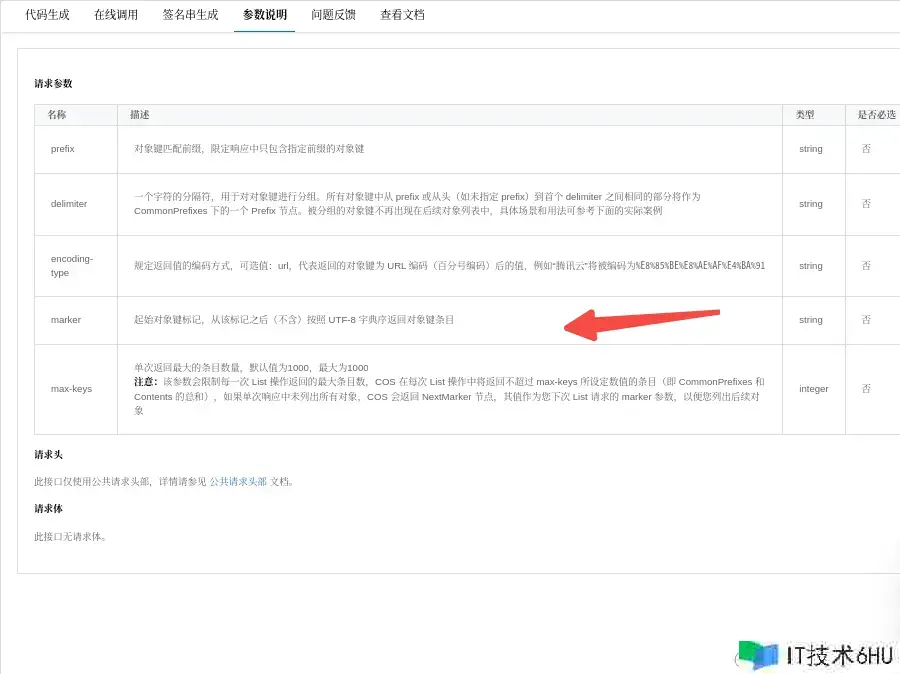The width and height of the screenshot is (900, 674).
Task: Open the 代码生成 tab
Action: pos(47,15)
